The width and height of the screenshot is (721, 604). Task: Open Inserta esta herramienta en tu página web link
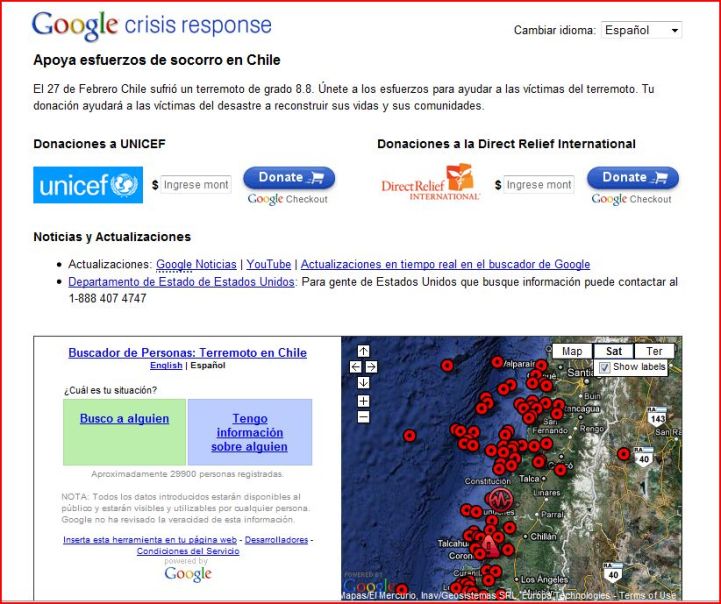tap(150, 540)
